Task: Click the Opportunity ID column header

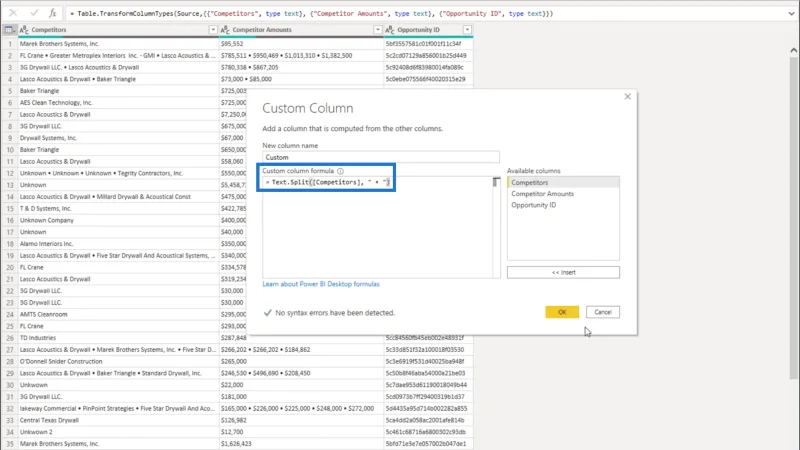Action: point(429,30)
